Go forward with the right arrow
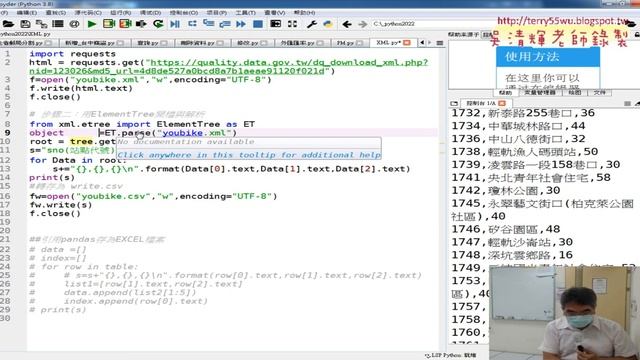 tap(362, 24)
